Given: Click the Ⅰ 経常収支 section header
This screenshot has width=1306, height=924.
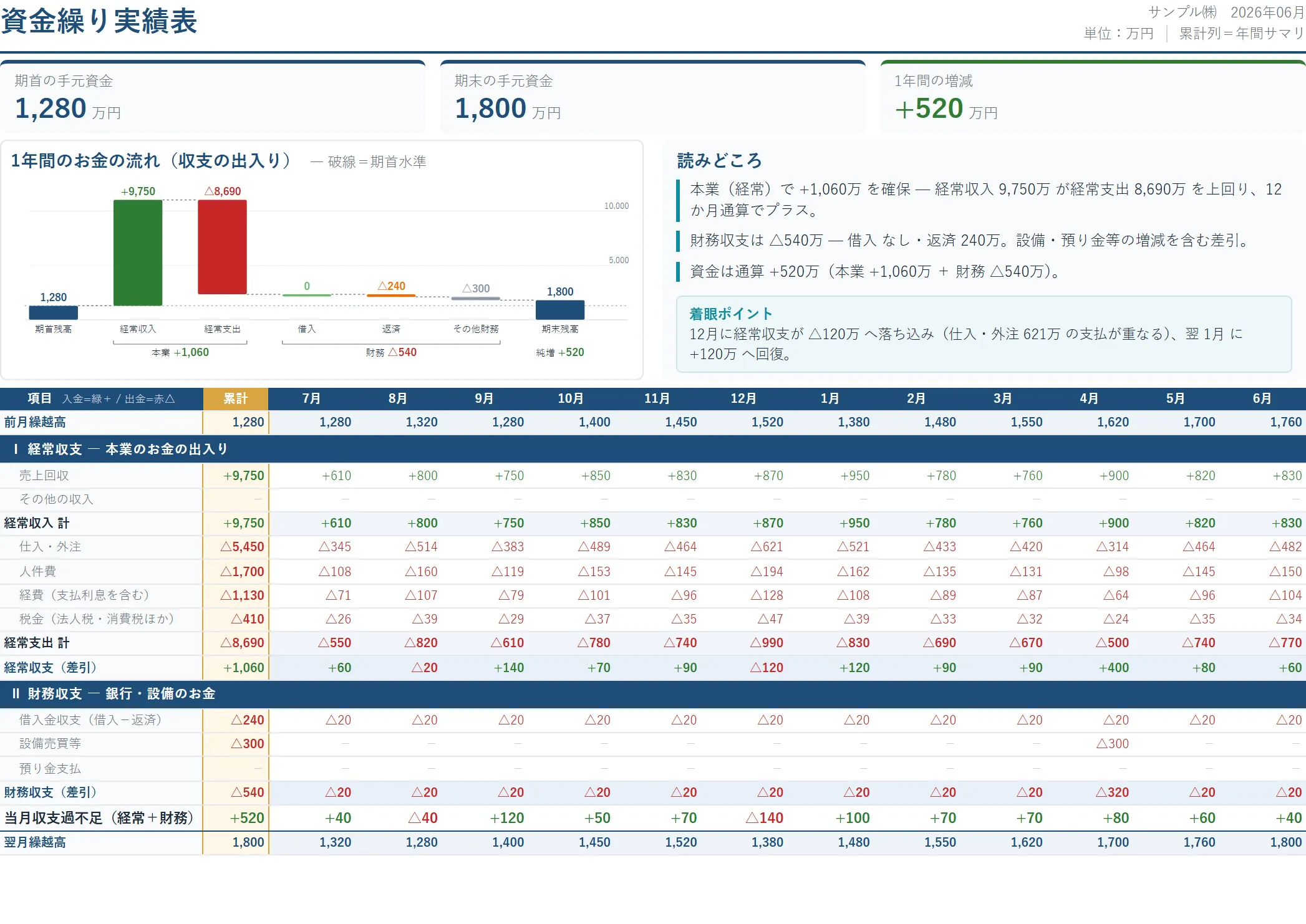Looking at the screenshot, I should point(653,449).
